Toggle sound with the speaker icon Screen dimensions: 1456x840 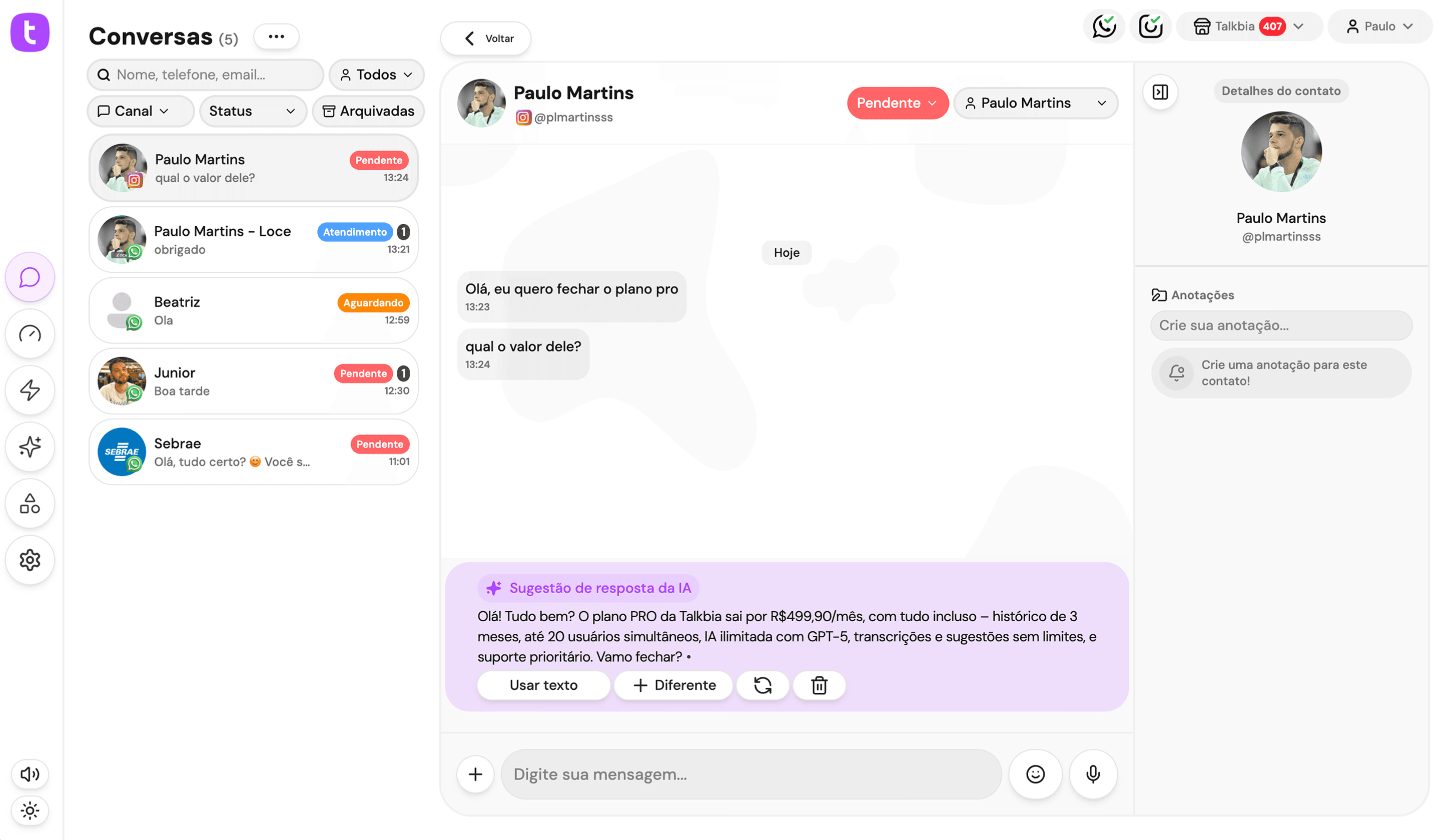click(30, 774)
